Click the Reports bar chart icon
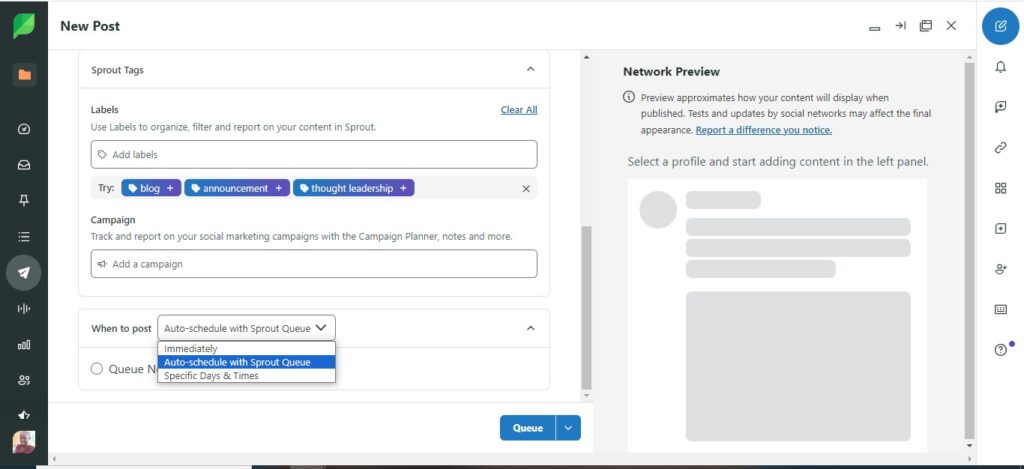 tap(24, 345)
